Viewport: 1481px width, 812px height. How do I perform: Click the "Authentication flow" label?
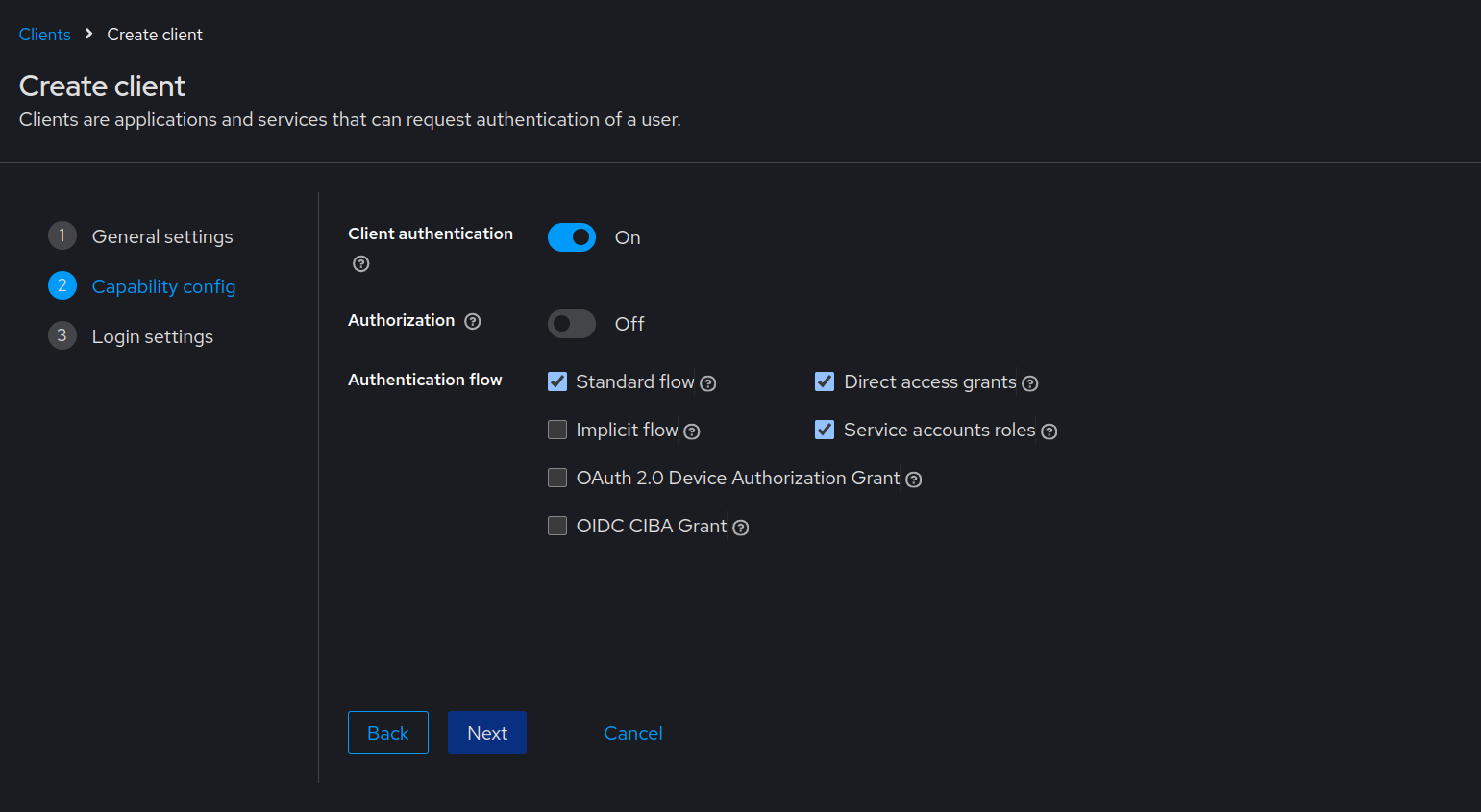coord(425,380)
